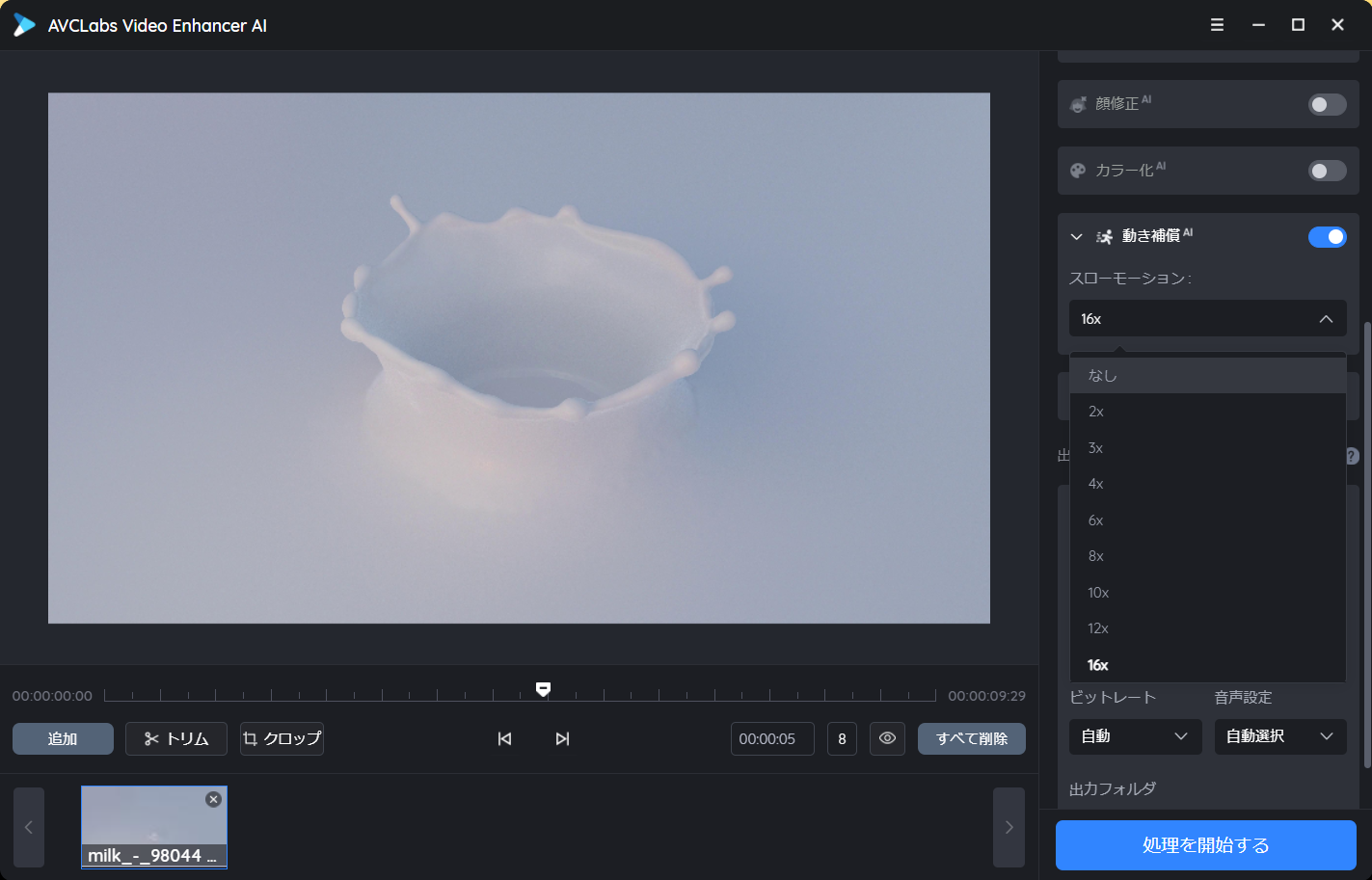This screenshot has width=1372, height=880.
Task: Click the eye preview icon
Action: tap(887, 738)
